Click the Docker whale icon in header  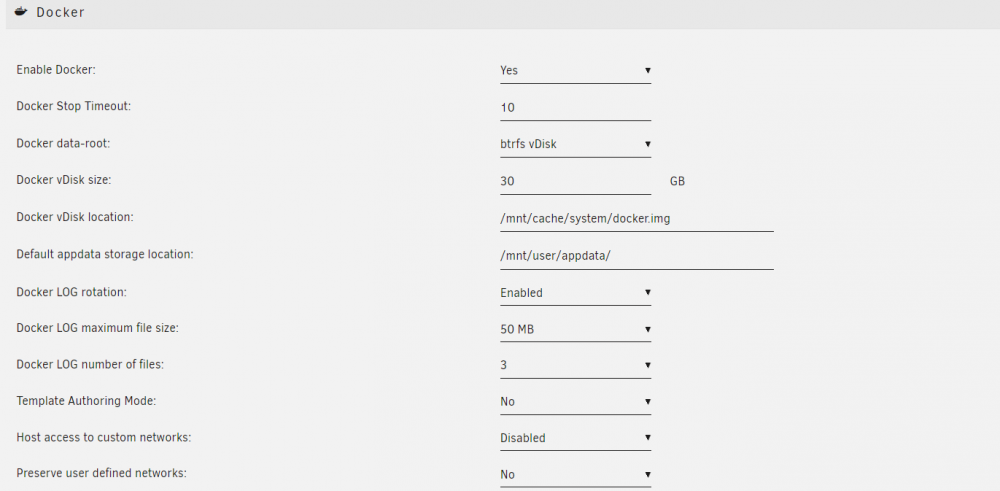point(21,11)
